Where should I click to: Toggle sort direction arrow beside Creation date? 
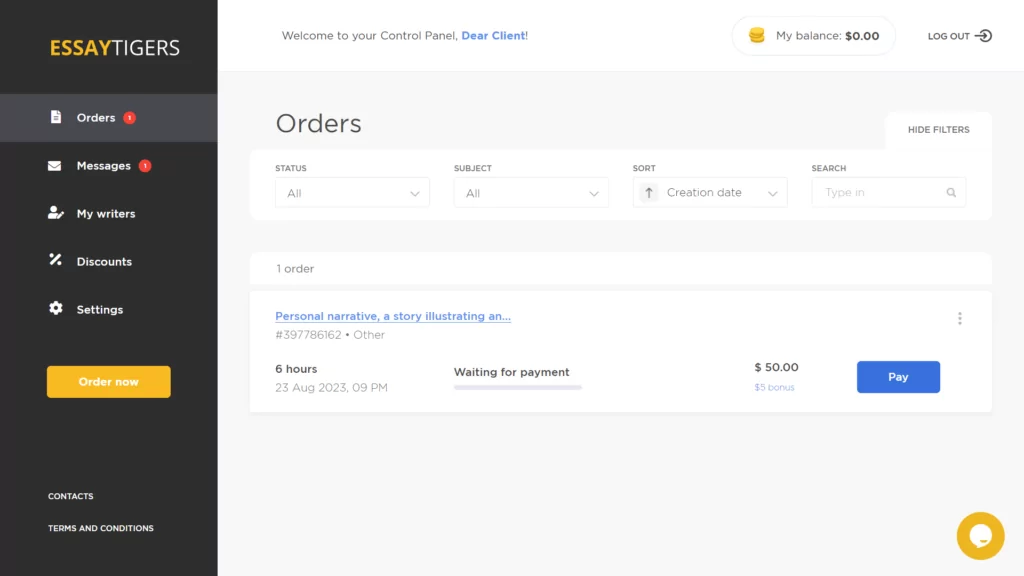648,193
